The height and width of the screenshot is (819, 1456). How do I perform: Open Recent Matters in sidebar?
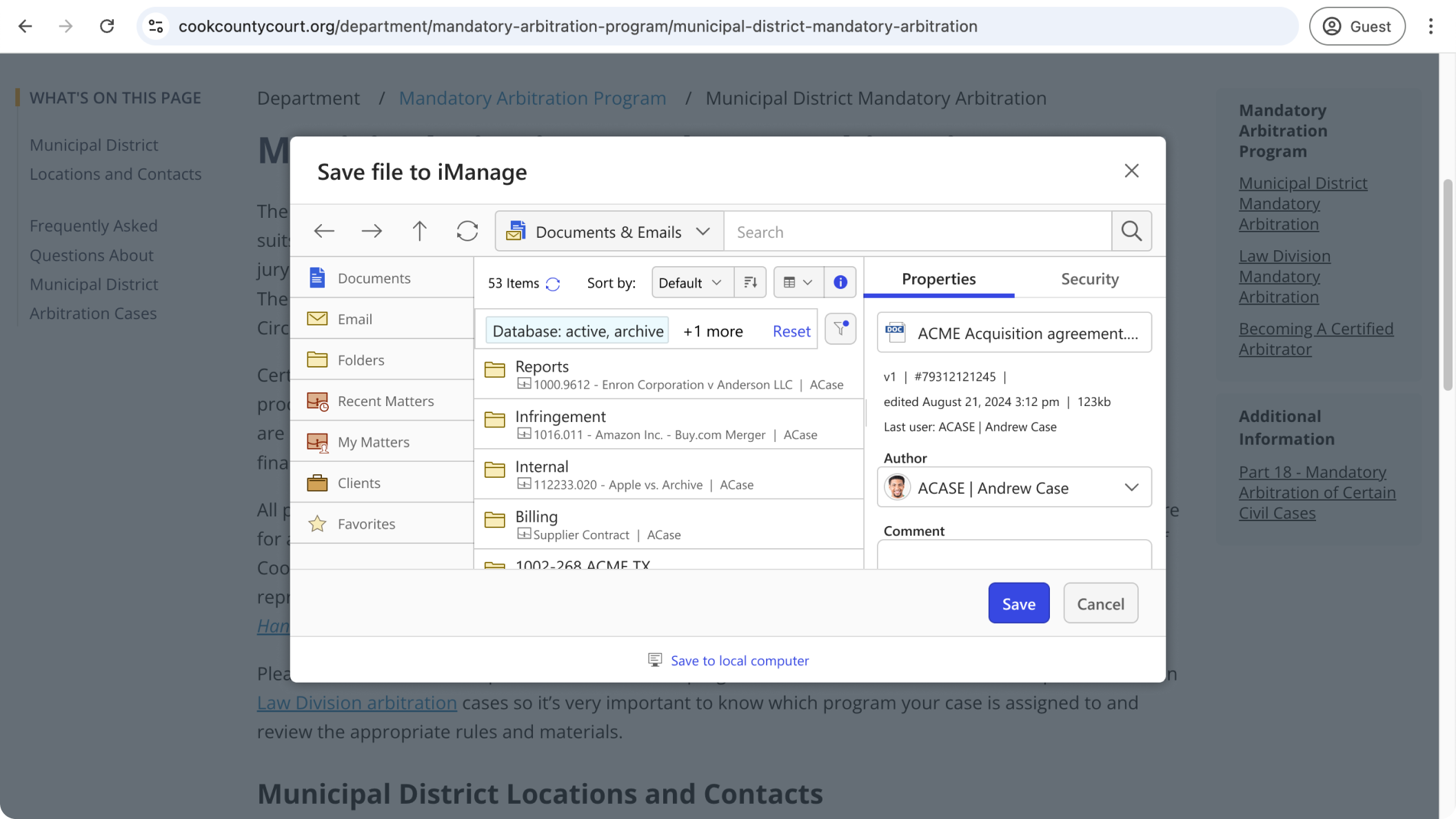(385, 401)
